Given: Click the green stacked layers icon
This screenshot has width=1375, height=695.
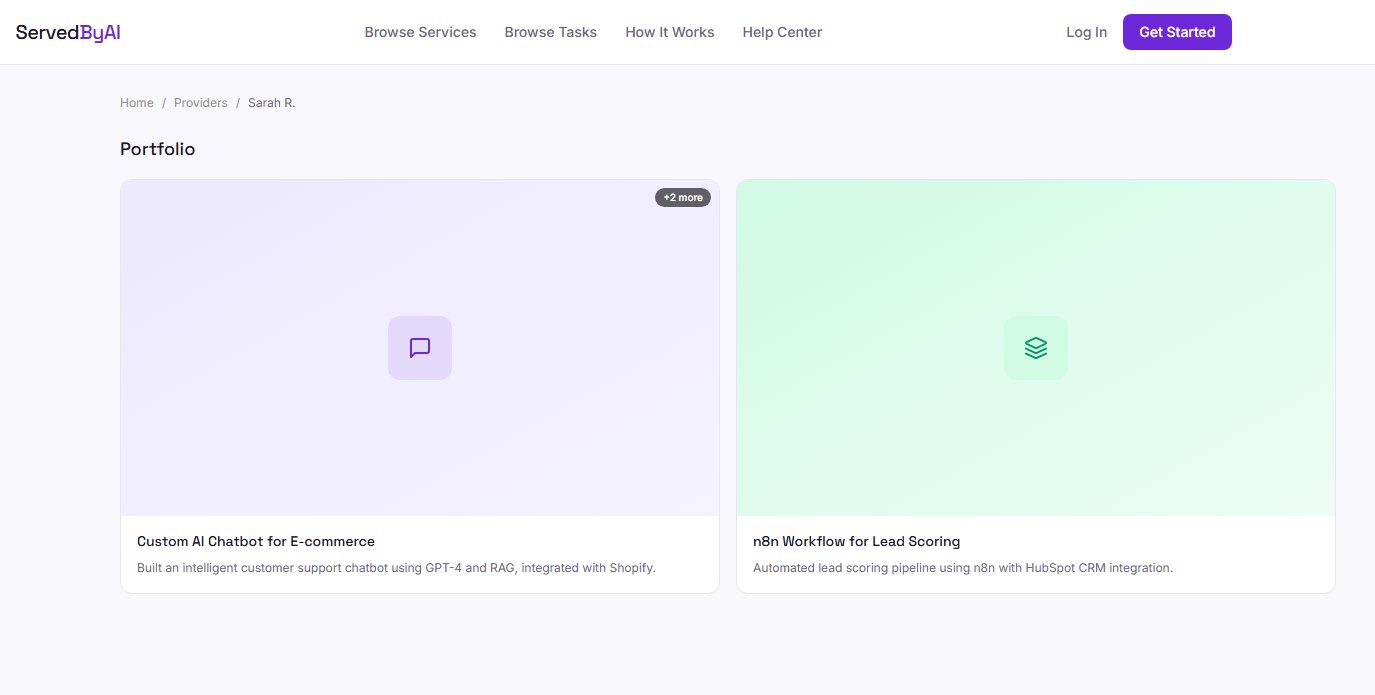Looking at the screenshot, I should [1036, 348].
